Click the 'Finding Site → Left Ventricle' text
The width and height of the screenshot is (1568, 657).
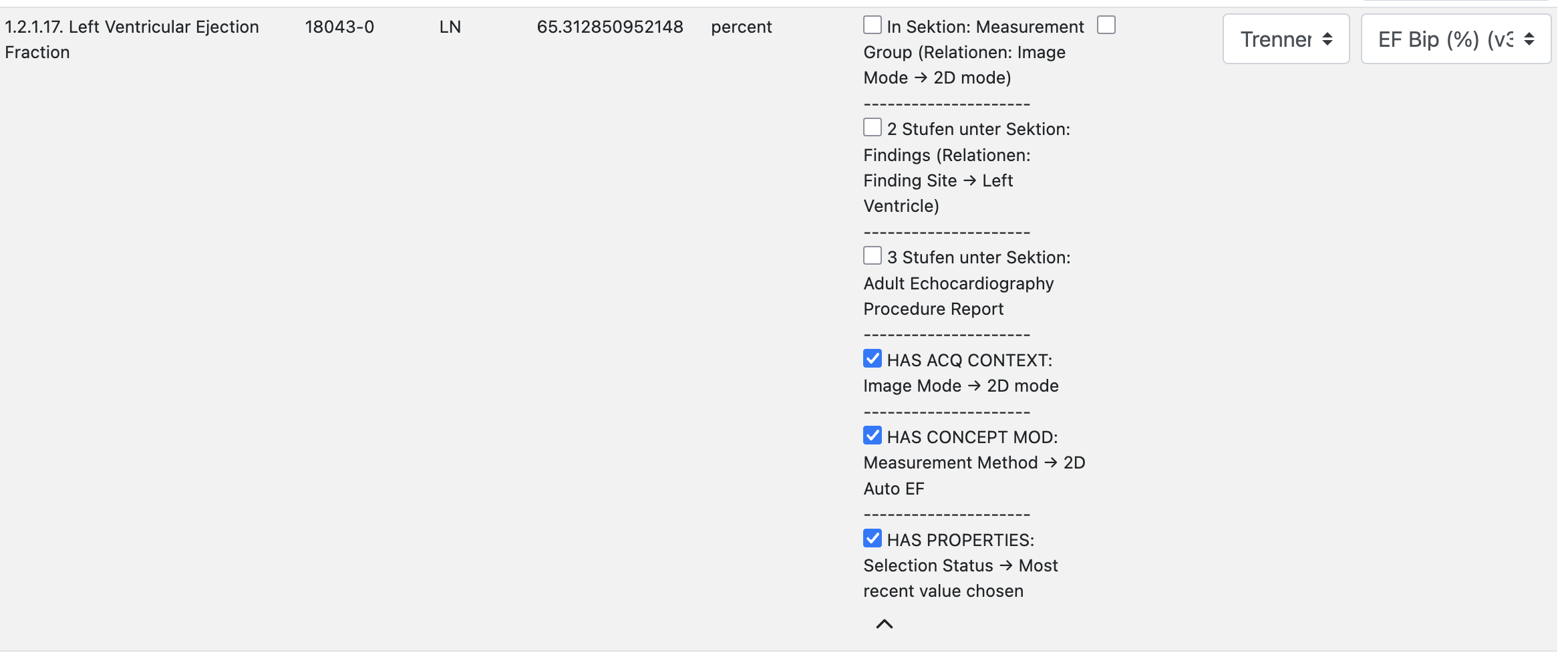938,193
